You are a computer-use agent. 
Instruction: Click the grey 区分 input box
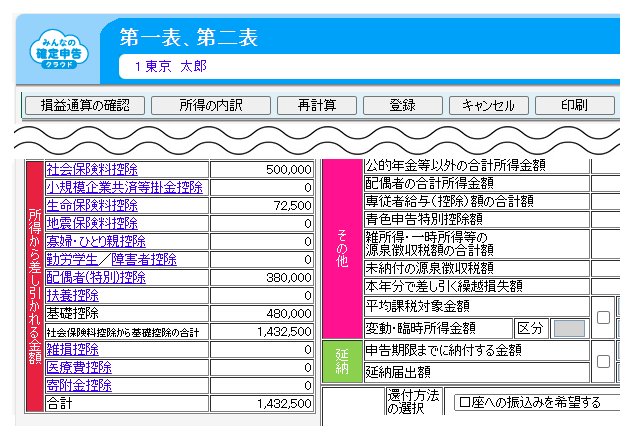[x=569, y=328]
